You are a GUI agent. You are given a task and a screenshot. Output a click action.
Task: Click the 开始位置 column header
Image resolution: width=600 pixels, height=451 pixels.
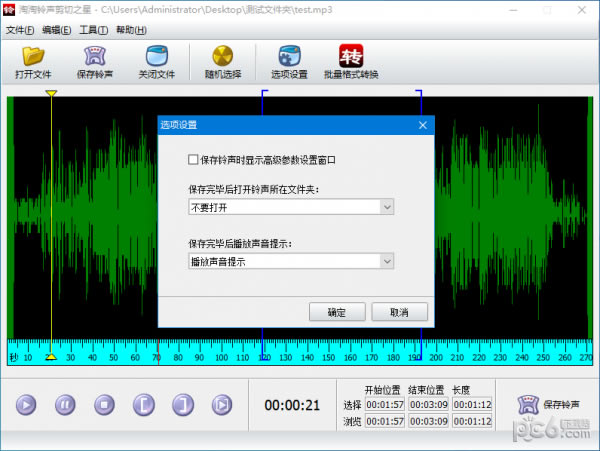(x=382, y=390)
